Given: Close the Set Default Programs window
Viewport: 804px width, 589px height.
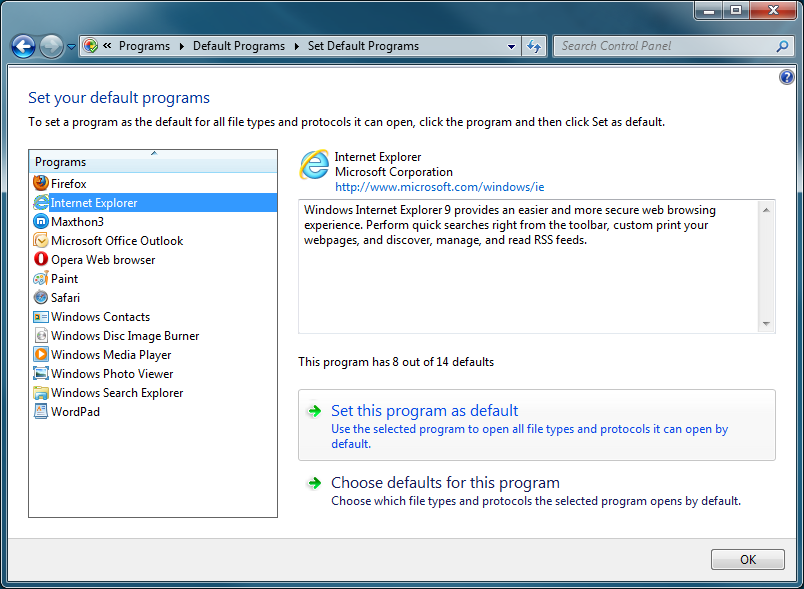Looking at the screenshot, I should 773,10.
